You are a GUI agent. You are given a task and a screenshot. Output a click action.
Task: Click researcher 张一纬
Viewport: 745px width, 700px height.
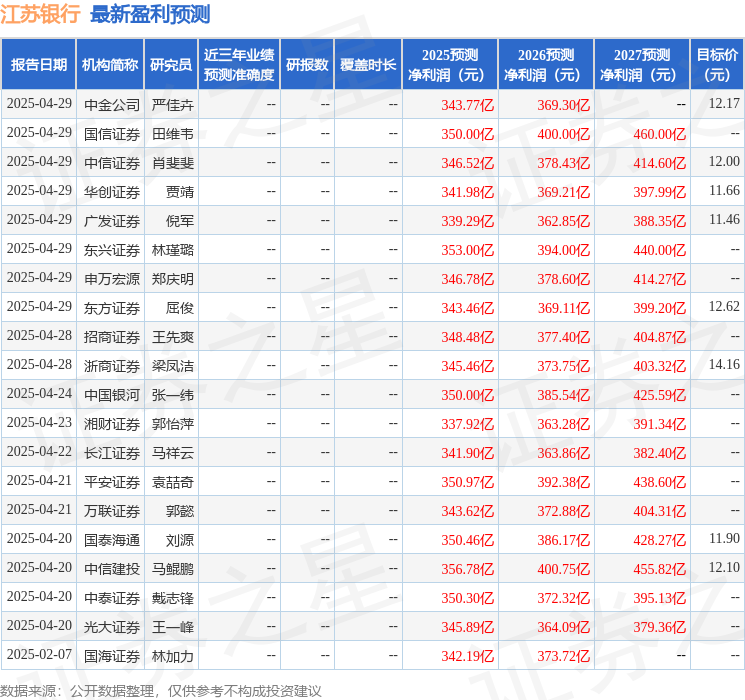[173, 395]
